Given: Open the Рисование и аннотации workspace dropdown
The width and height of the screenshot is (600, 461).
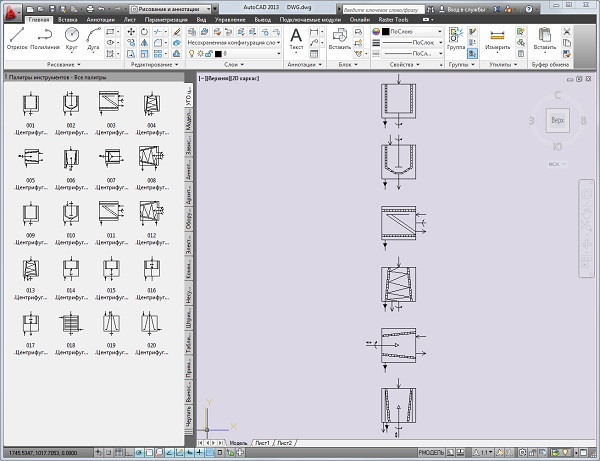Looking at the screenshot, I should tap(168, 8).
